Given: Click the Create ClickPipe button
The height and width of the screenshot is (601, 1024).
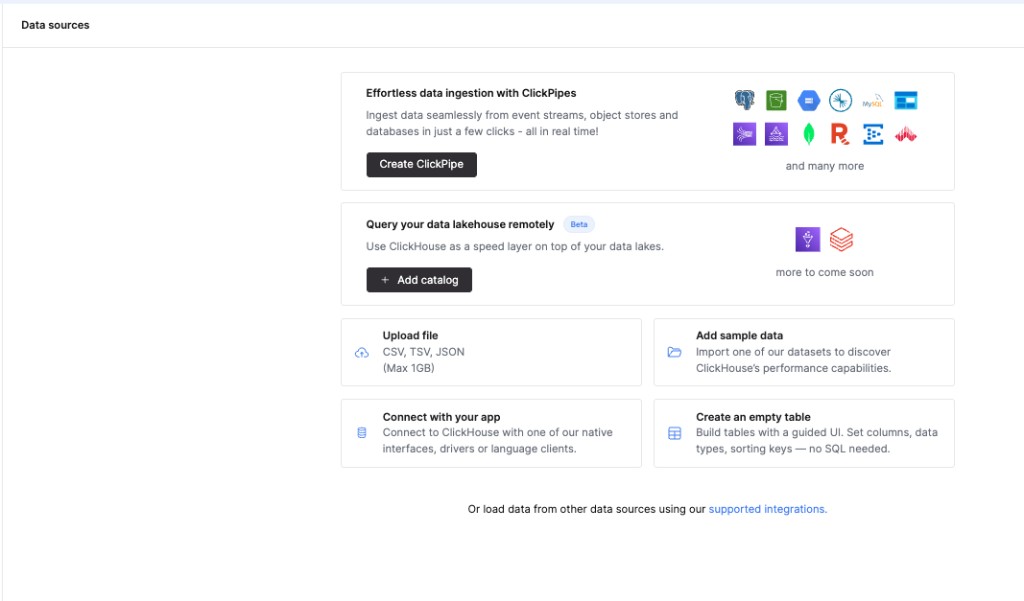Looking at the screenshot, I should coord(421,164).
